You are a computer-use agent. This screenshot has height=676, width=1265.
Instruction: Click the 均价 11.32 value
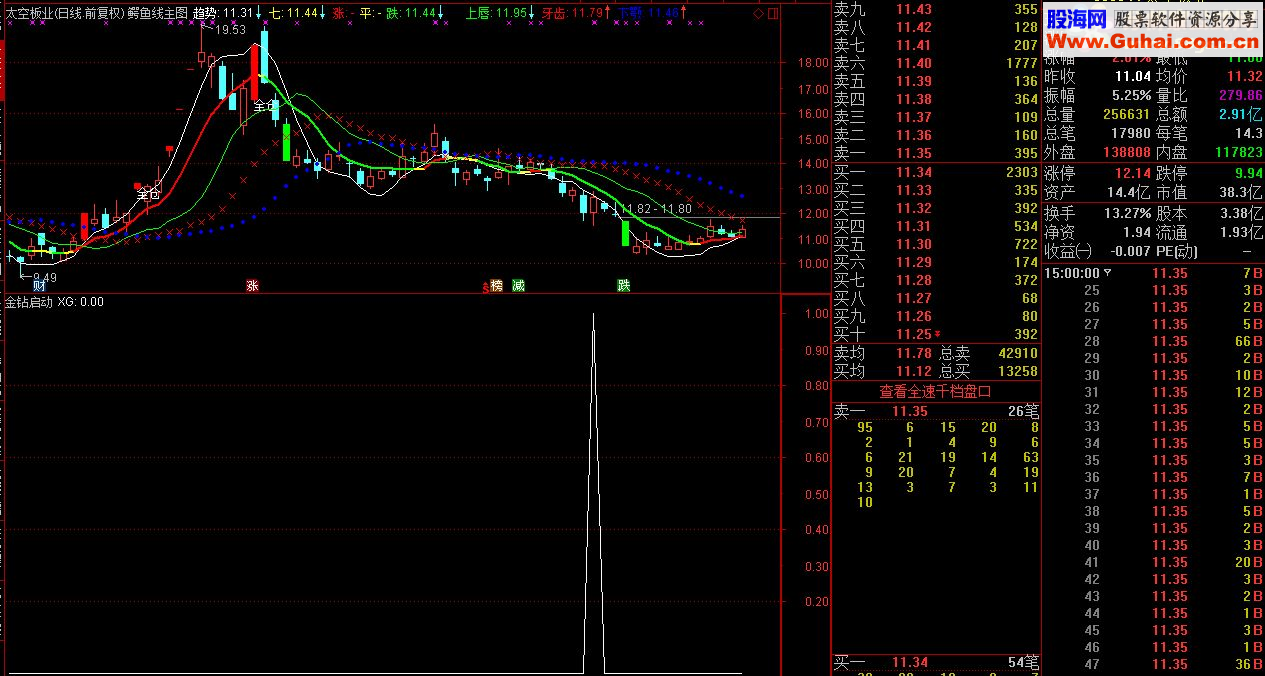[1245, 76]
